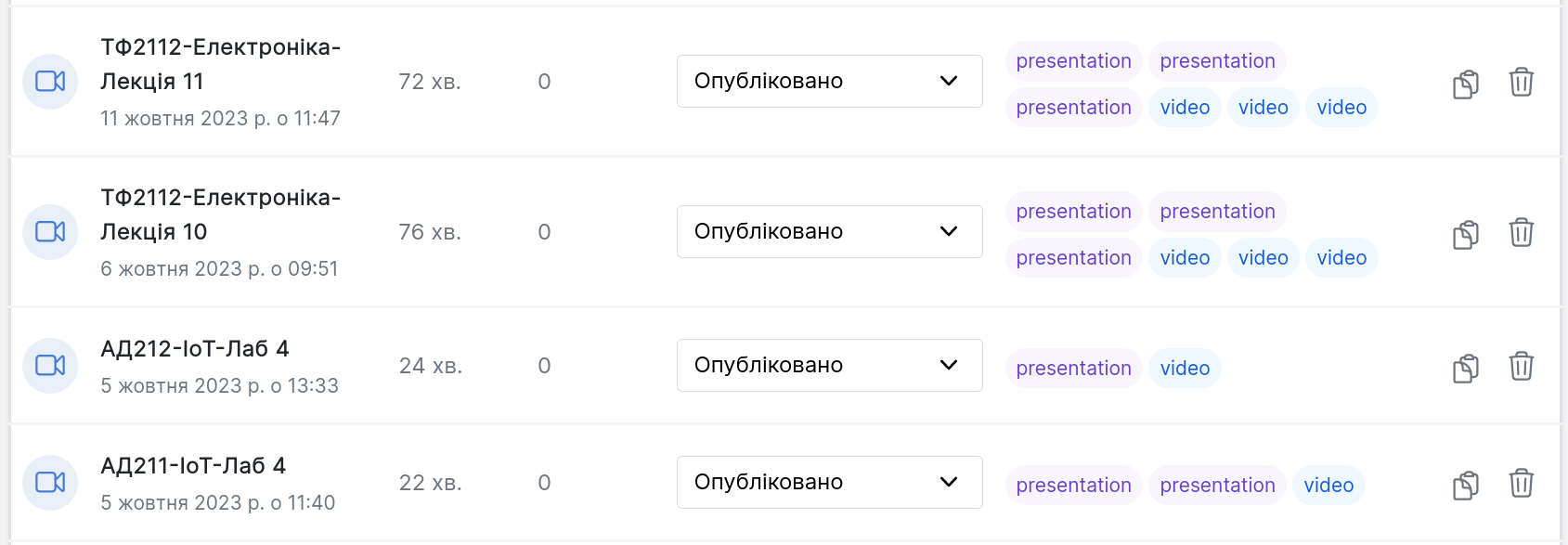1568x545 pixels.
Task: Open the status dropdown for АД212-IoT-Лаб 4
Action: 829,365
